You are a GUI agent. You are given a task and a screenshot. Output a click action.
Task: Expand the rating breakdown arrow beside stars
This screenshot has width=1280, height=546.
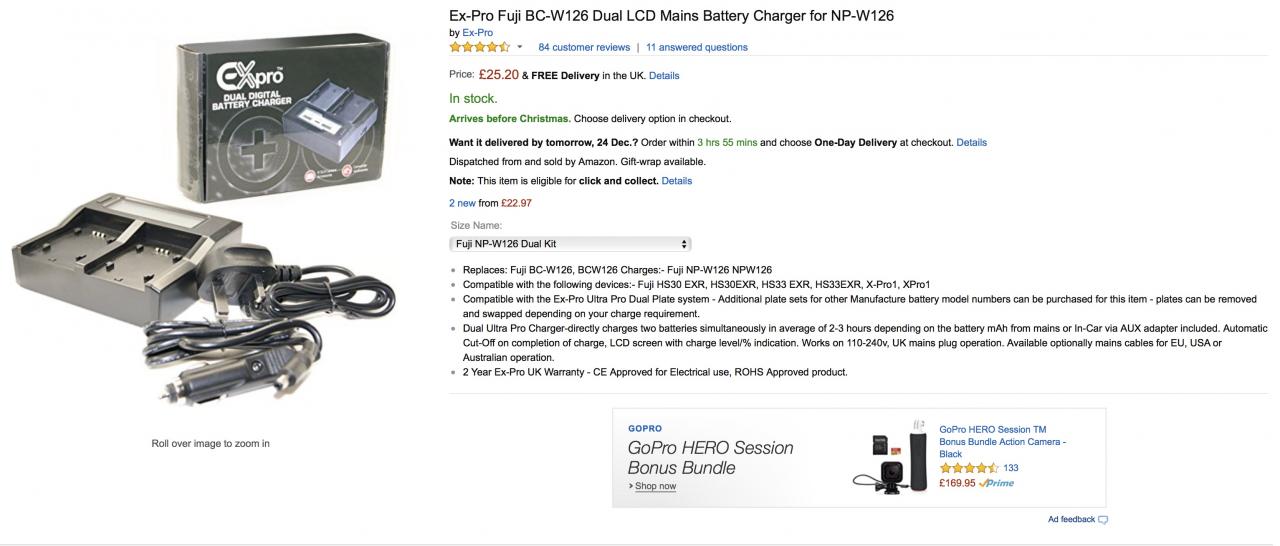click(520, 47)
